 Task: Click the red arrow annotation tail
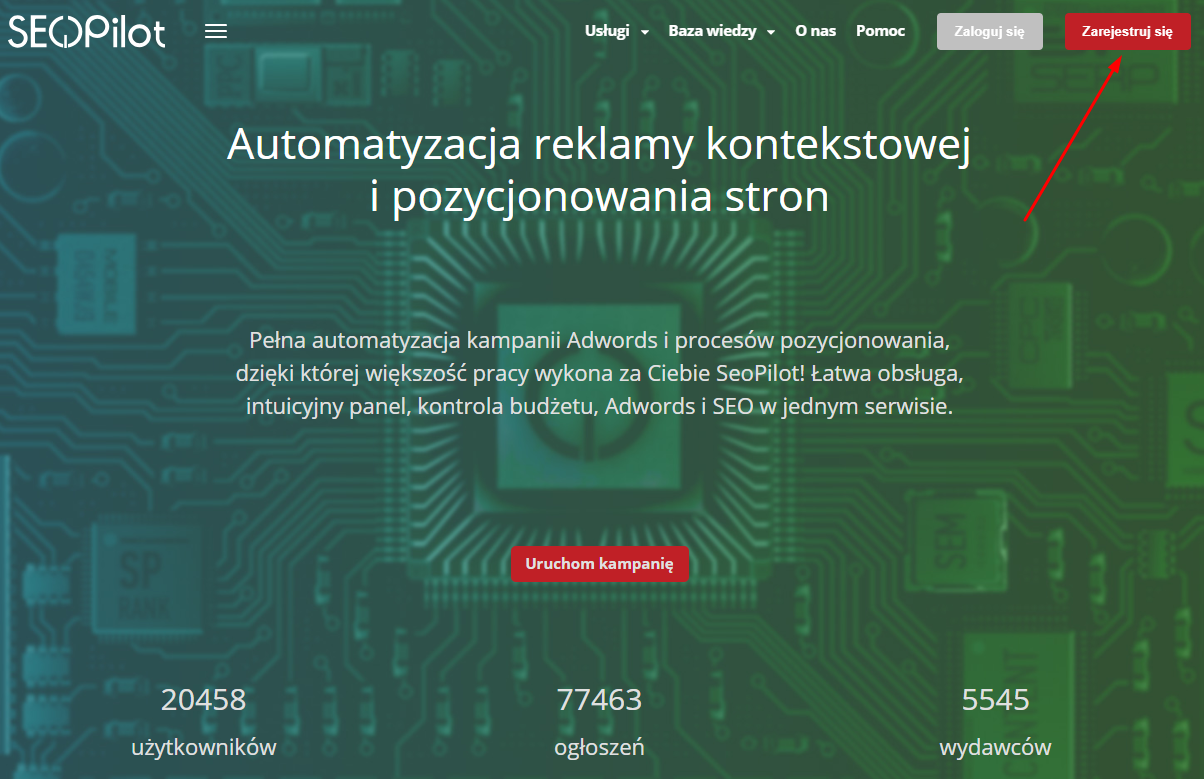(x=1027, y=217)
